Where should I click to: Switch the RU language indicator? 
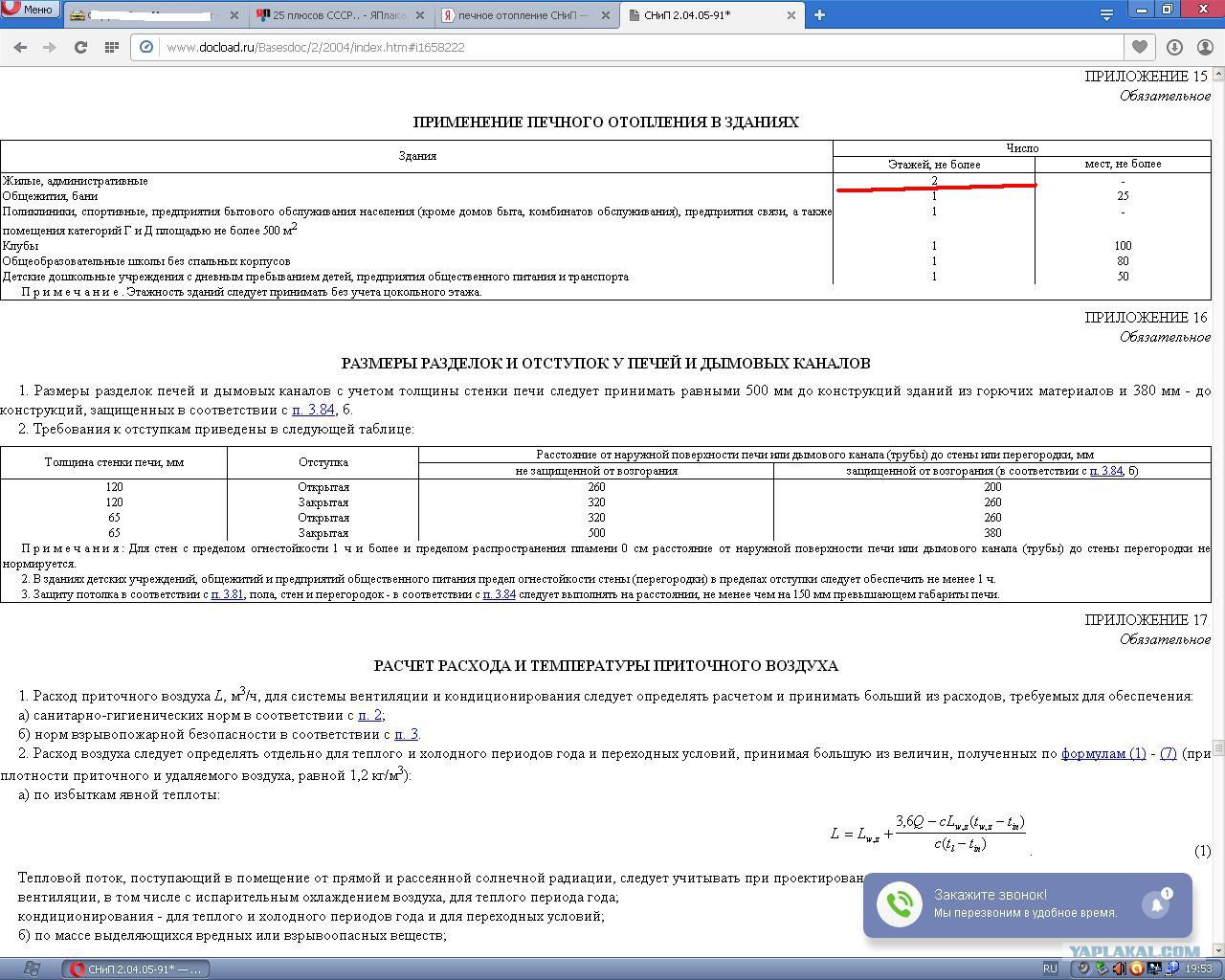pyautogui.click(x=1050, y=969)
